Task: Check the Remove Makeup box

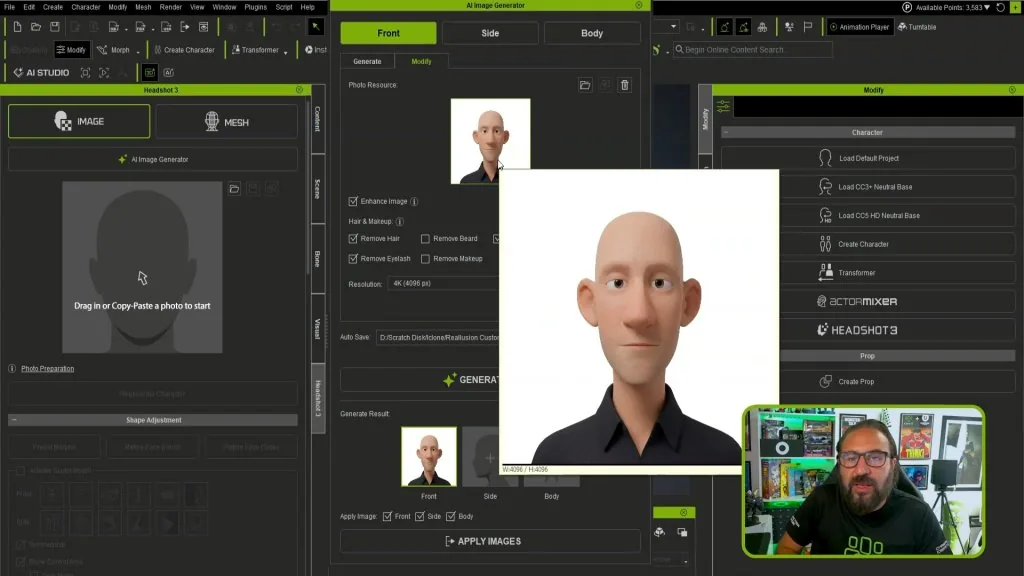Action: click(425, 259)
